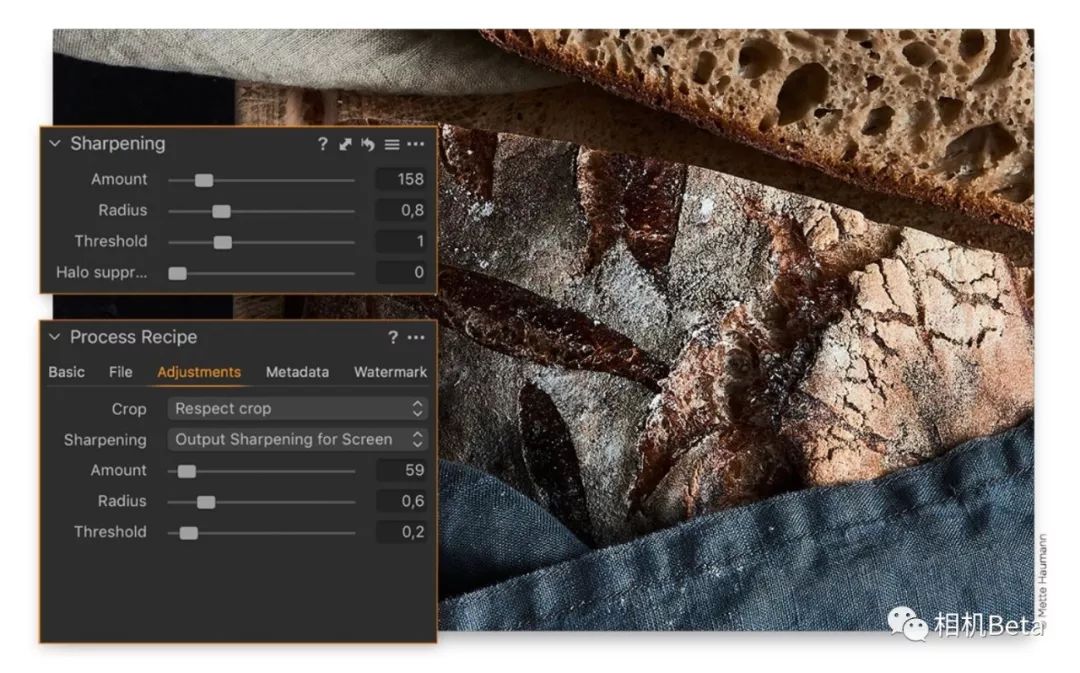Click the Sharpening Amount value field 158

(401, 179)
